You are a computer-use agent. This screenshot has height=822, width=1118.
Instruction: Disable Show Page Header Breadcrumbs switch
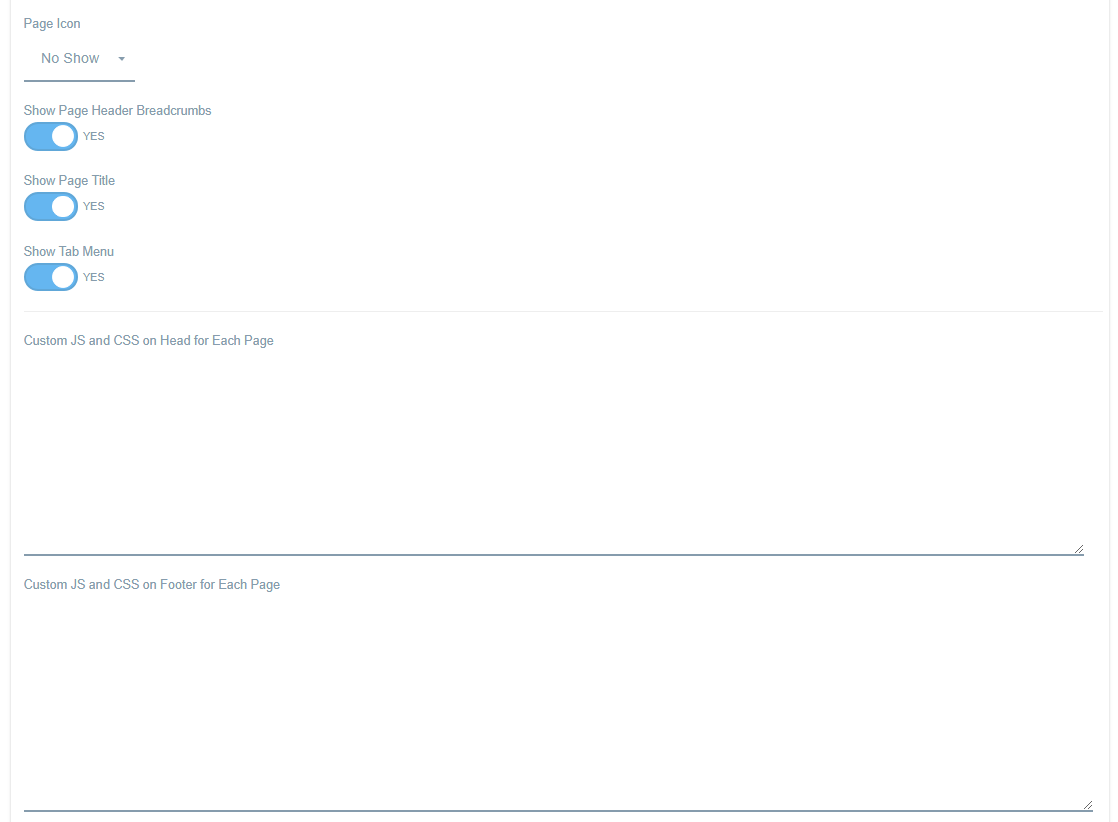(51, 136)
